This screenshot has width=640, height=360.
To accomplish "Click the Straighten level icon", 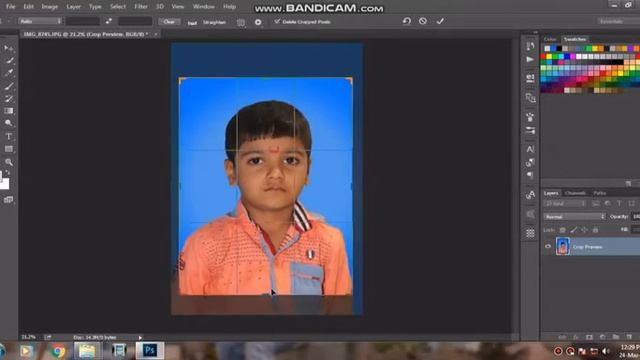I will pyautogui.click(x=192, y=23).
